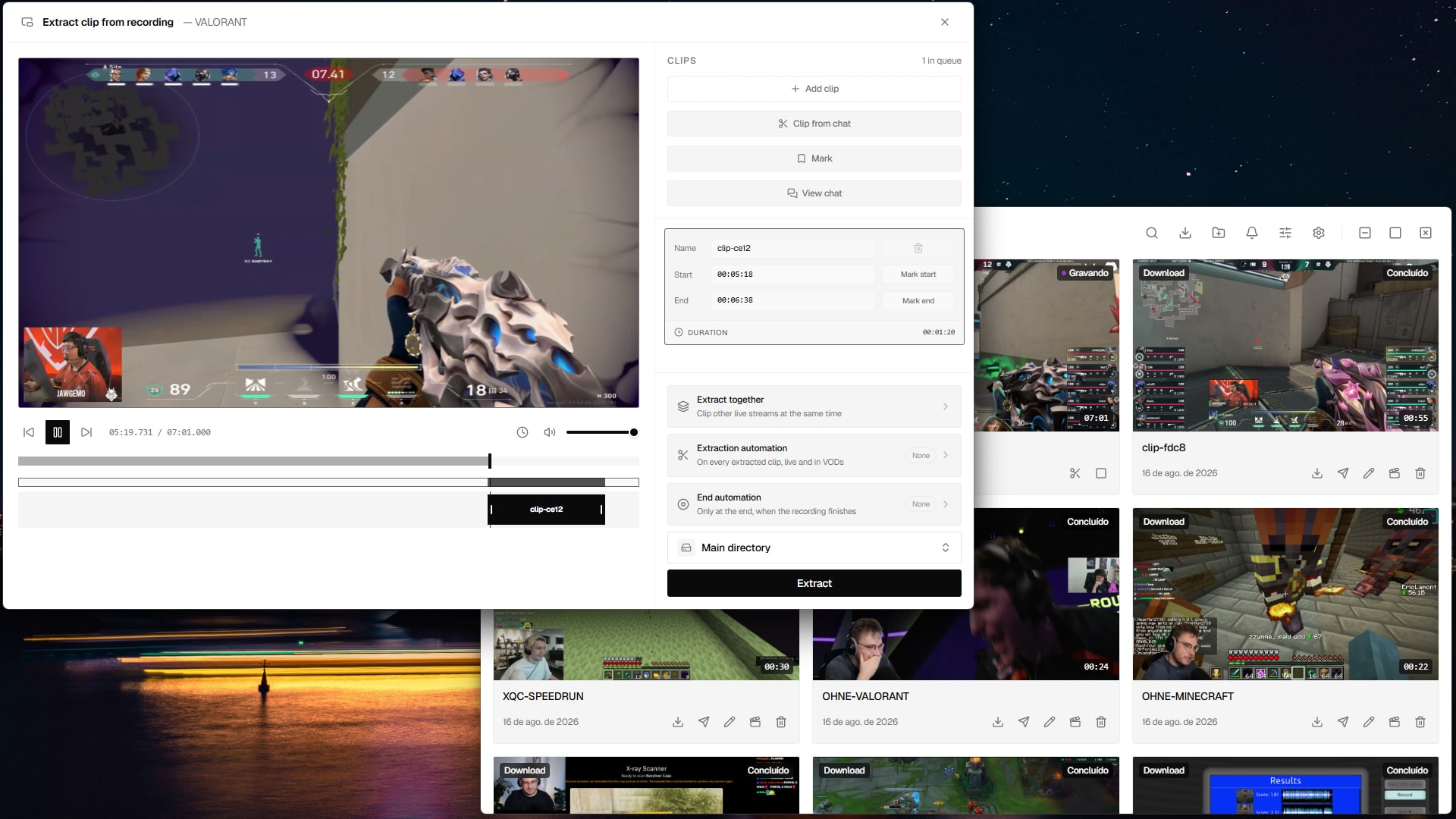Select the clip range overview bar

tap(328, 482)
